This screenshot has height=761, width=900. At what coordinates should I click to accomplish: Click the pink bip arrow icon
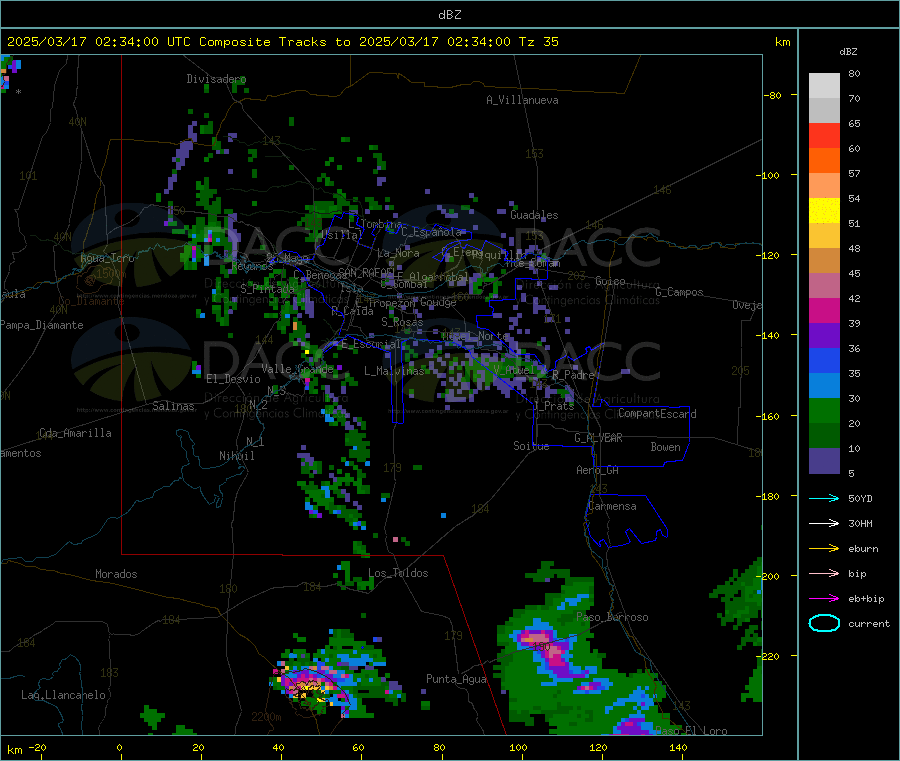coord(824,573)
